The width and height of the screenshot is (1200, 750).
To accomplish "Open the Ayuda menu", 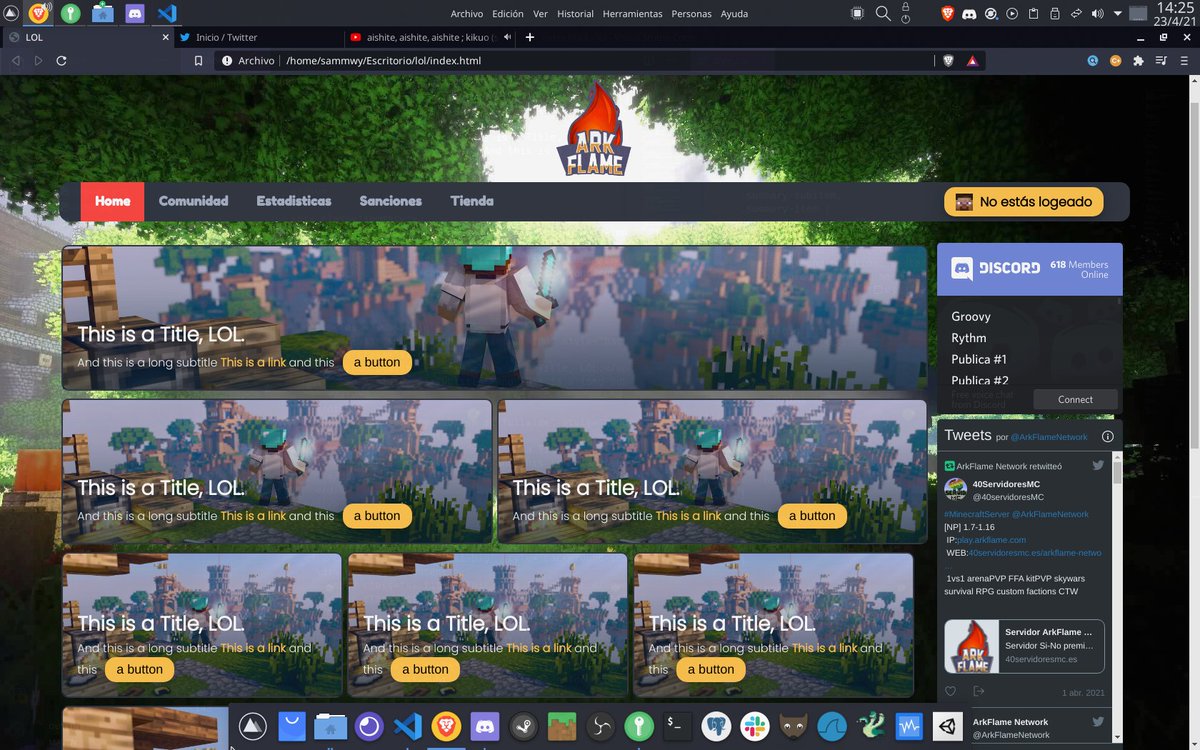I will [734, 14].
